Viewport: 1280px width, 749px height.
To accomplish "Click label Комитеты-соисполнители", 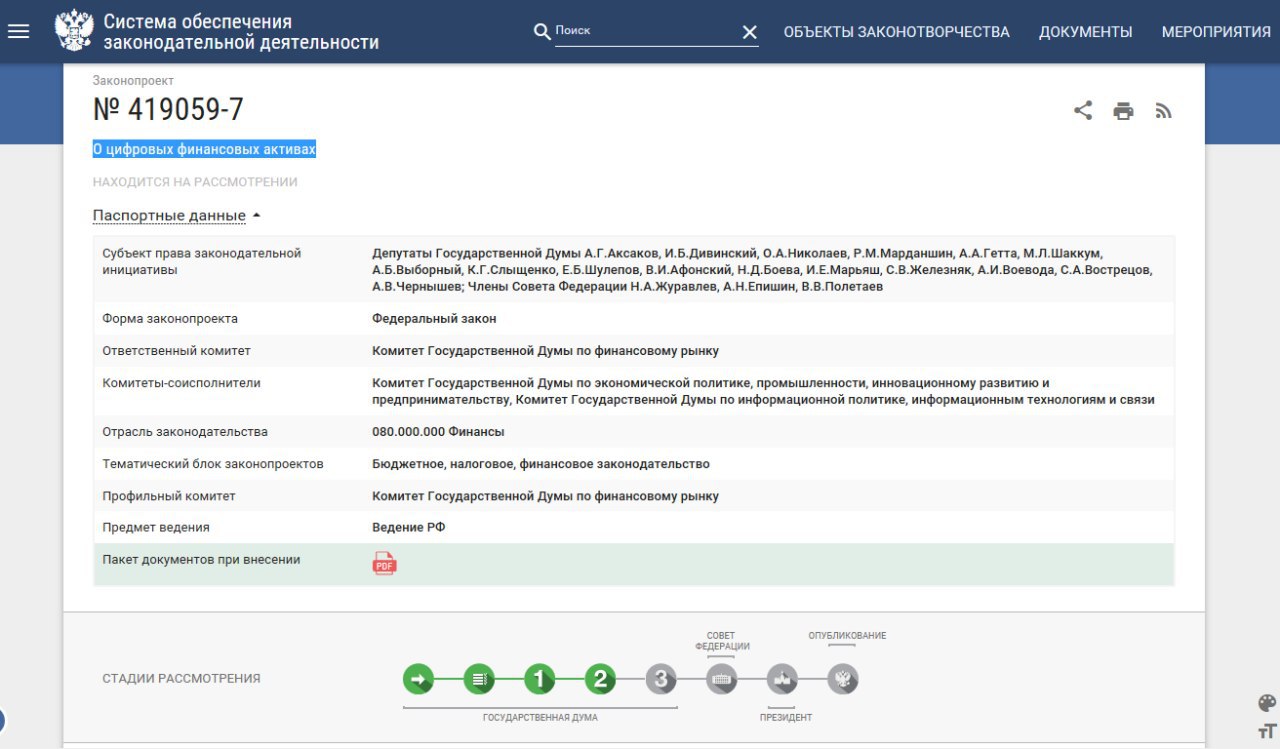I will [181, 383].
